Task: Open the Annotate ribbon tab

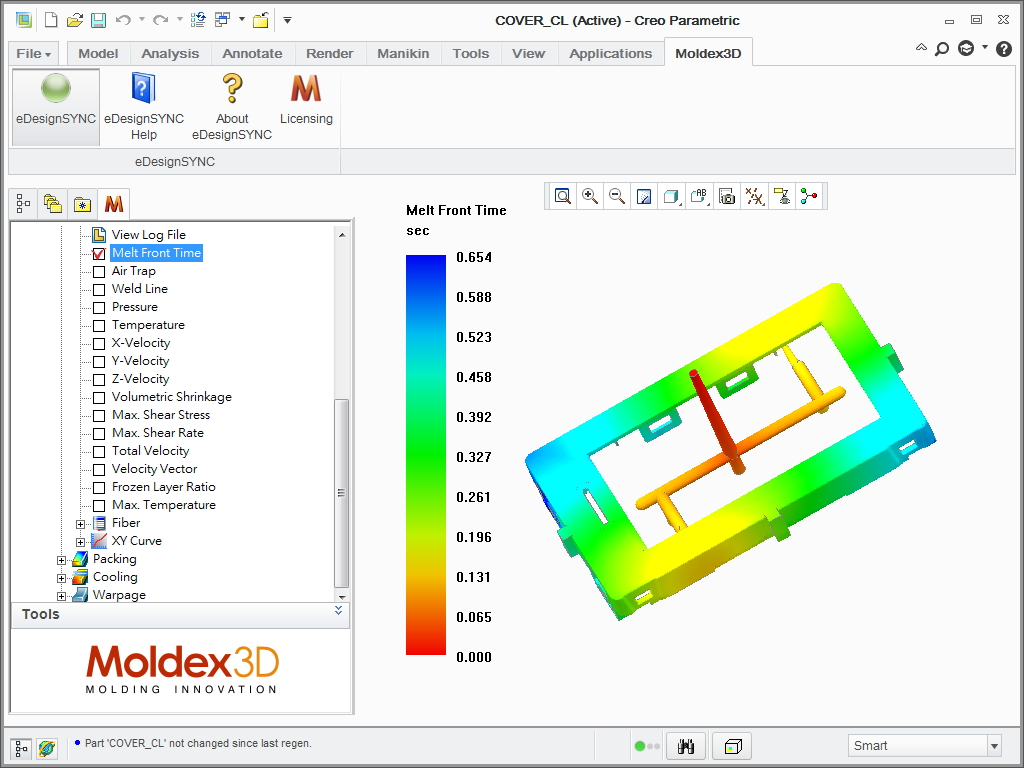Action: pos(252,54)
